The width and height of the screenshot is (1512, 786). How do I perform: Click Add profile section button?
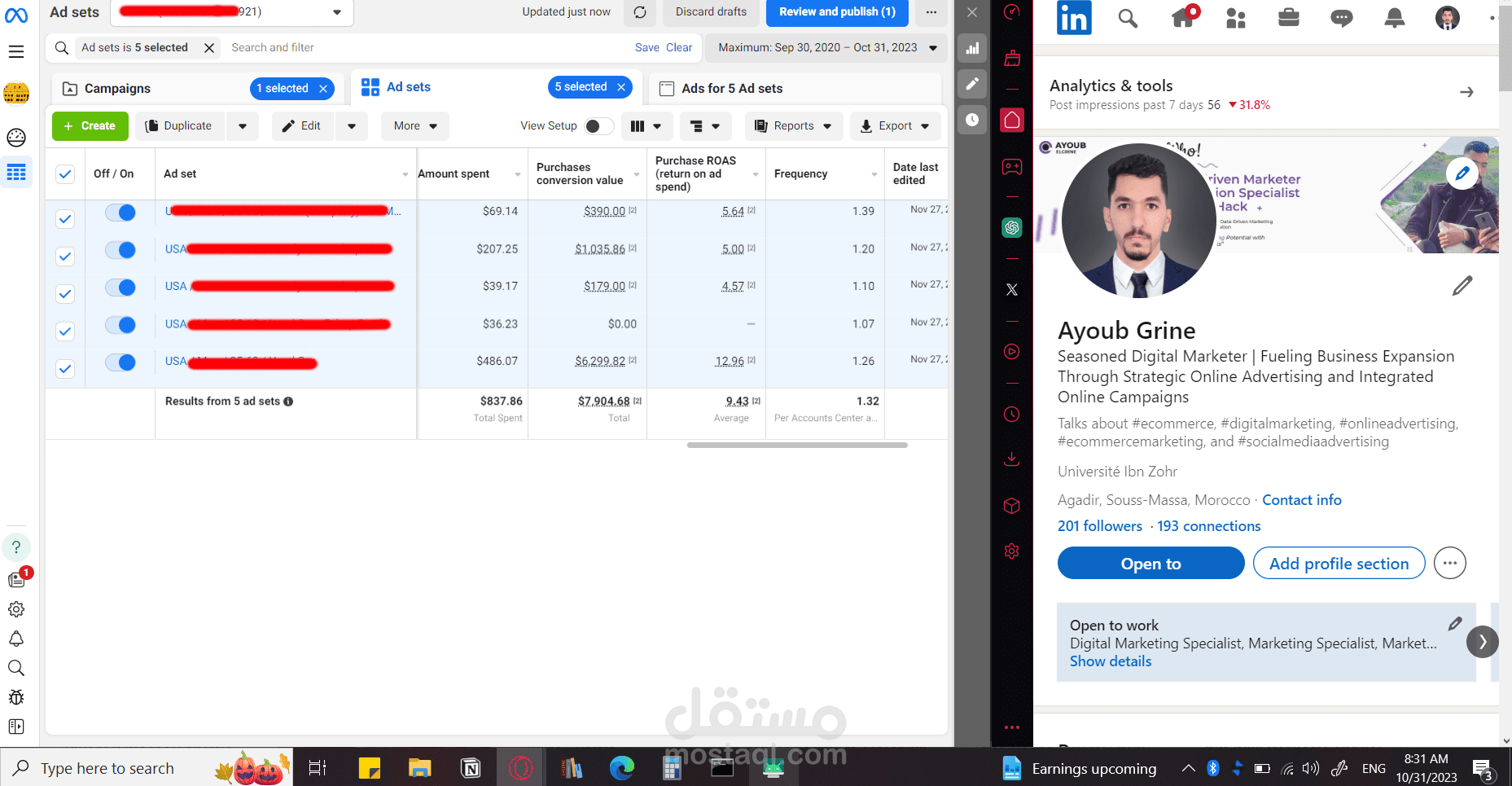[1339, 564]
